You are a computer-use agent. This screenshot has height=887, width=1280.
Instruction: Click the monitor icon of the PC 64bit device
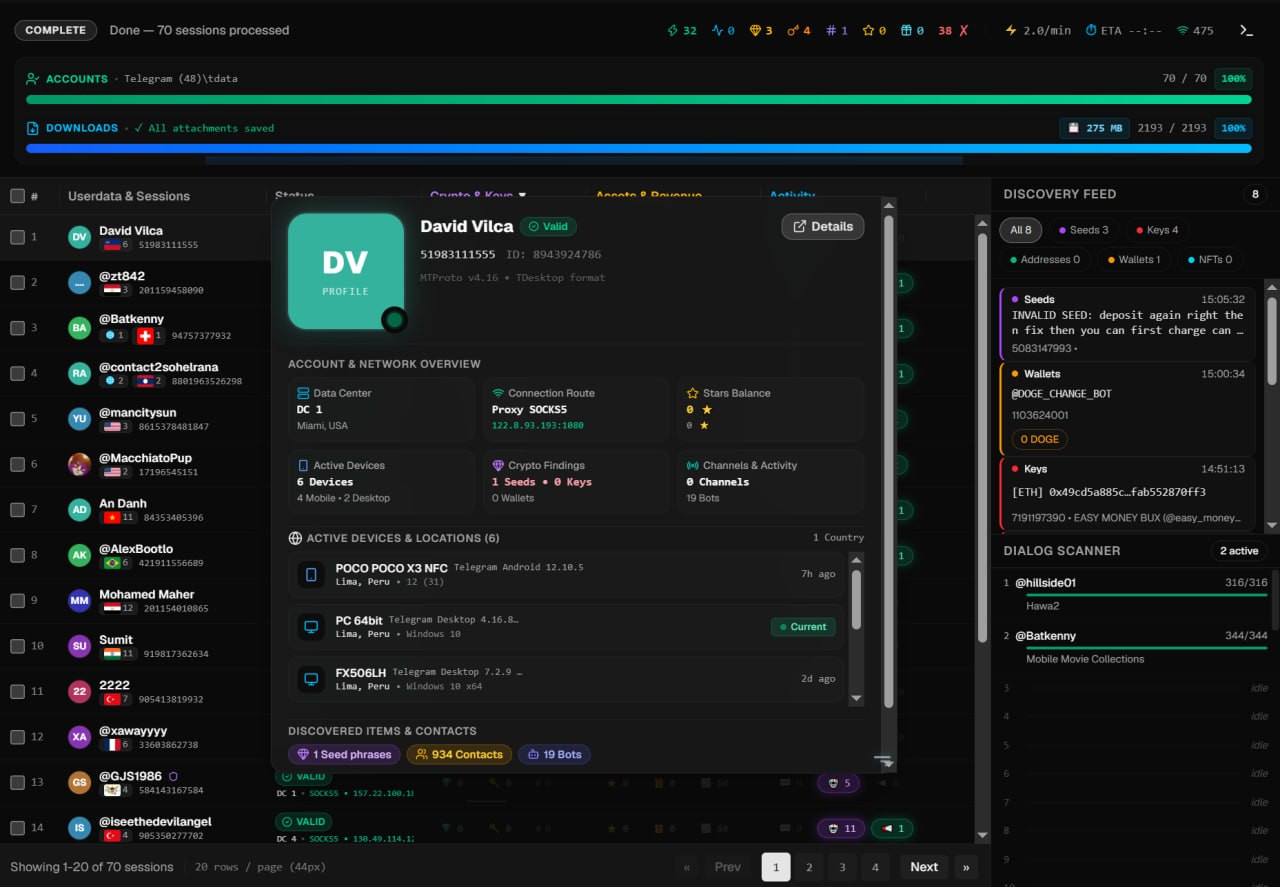311,627
